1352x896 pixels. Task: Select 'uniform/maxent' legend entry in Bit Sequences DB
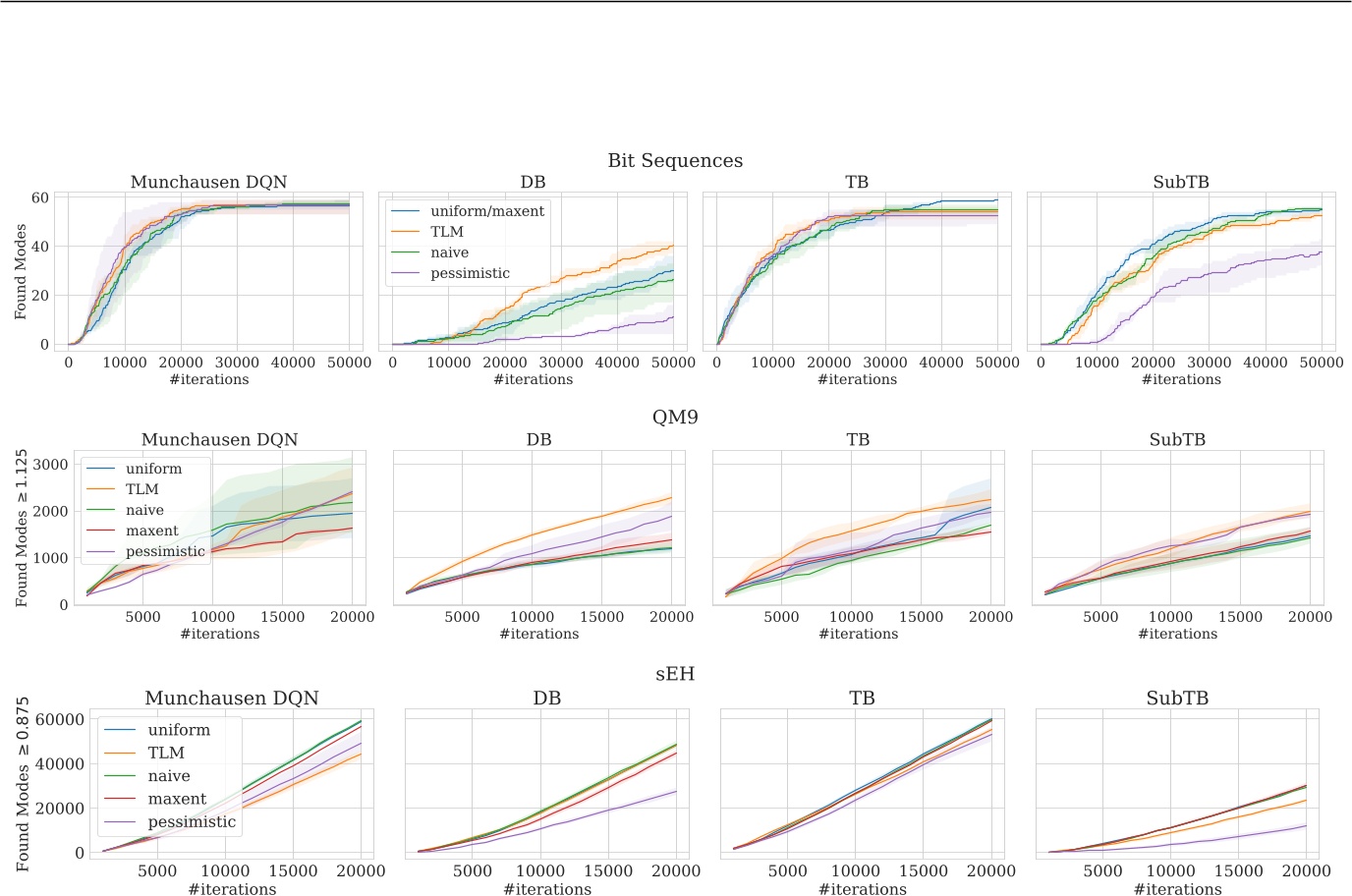486,211
